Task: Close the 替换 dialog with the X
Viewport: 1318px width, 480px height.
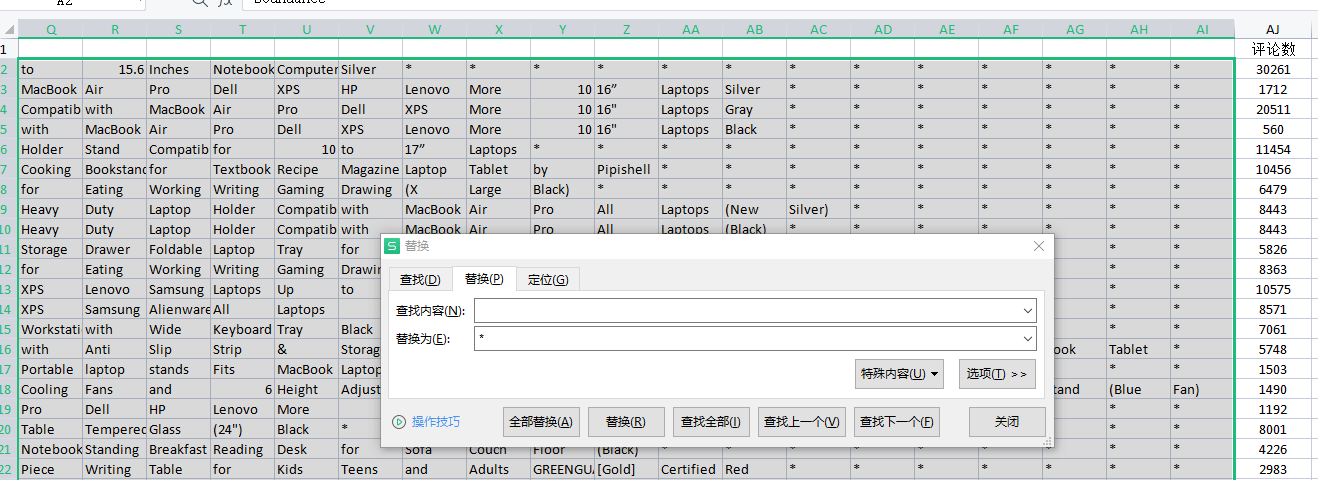Action: (1039, 246)
